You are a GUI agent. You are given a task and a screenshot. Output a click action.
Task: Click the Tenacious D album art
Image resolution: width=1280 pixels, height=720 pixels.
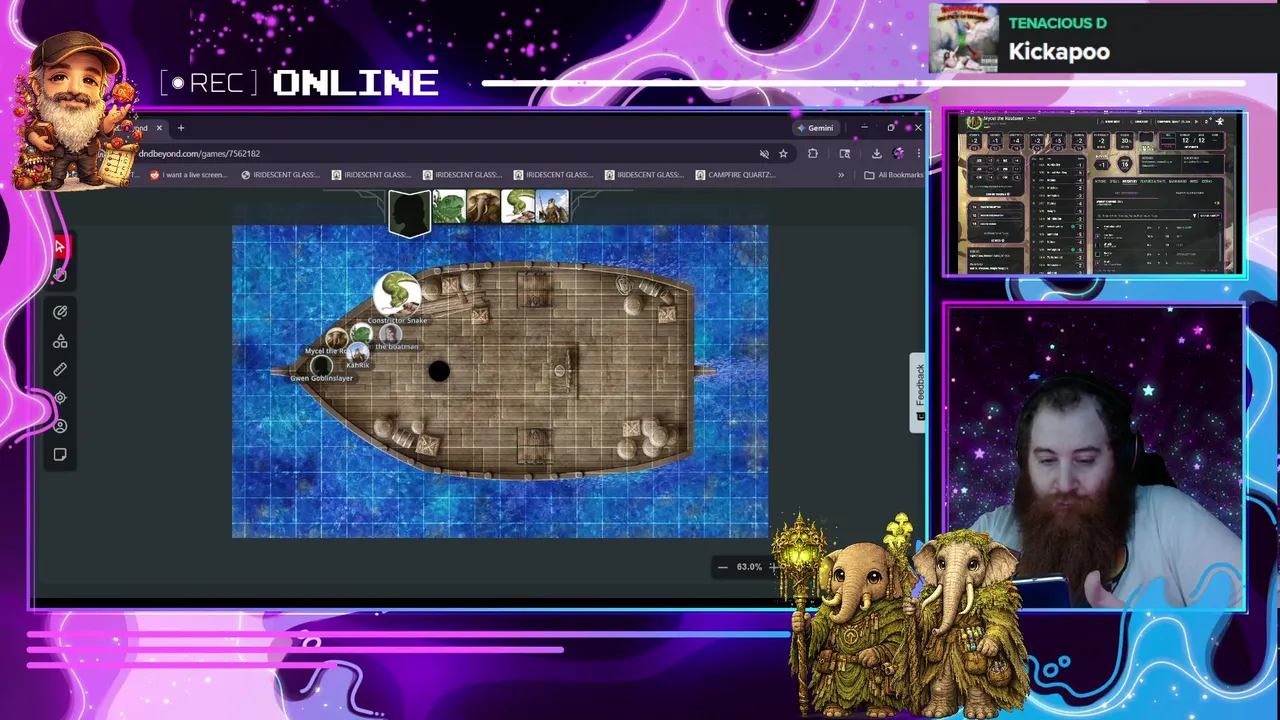pyautogui.click(x=963, y=39)
